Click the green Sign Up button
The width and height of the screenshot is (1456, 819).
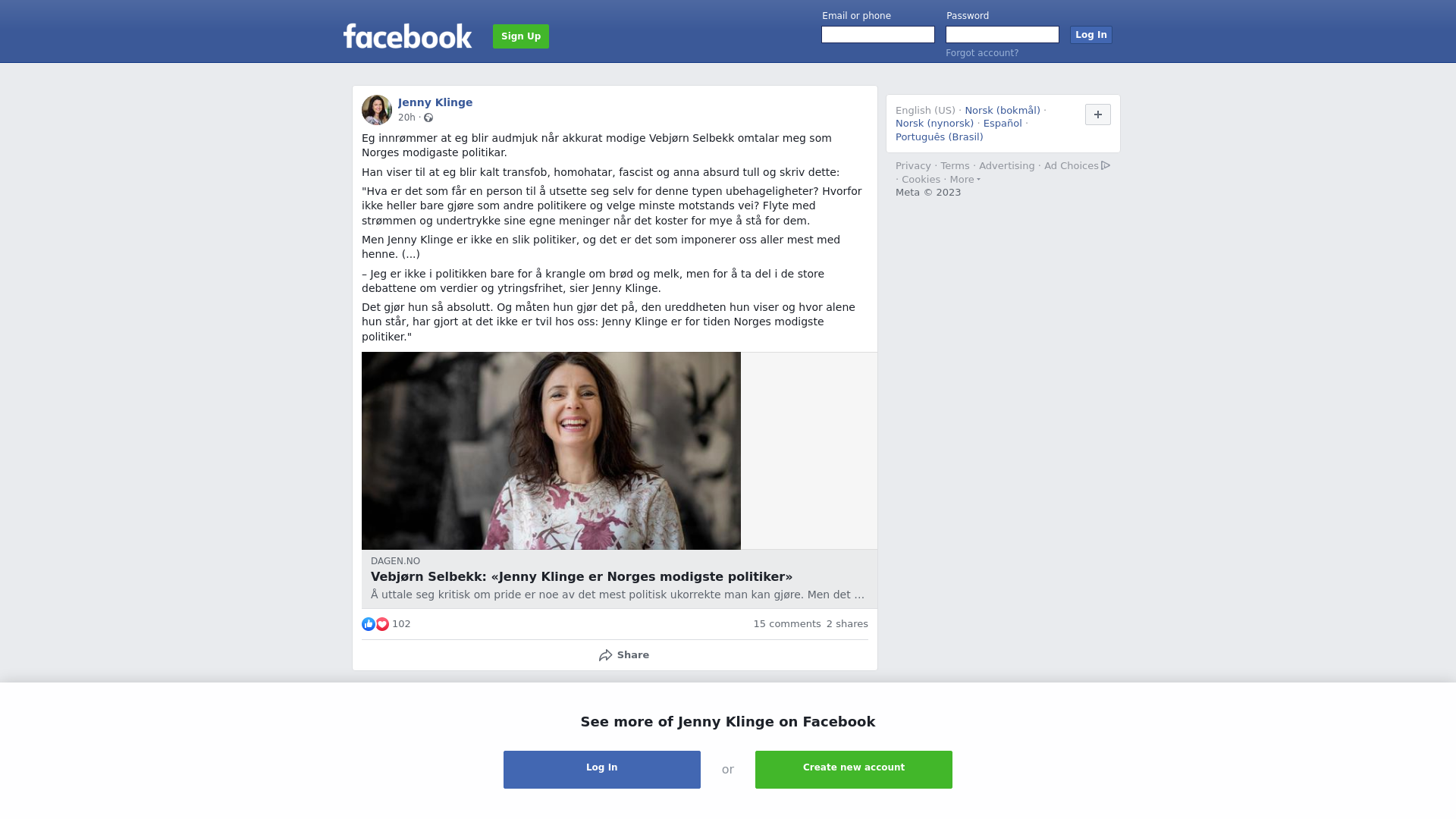[521, 36]
